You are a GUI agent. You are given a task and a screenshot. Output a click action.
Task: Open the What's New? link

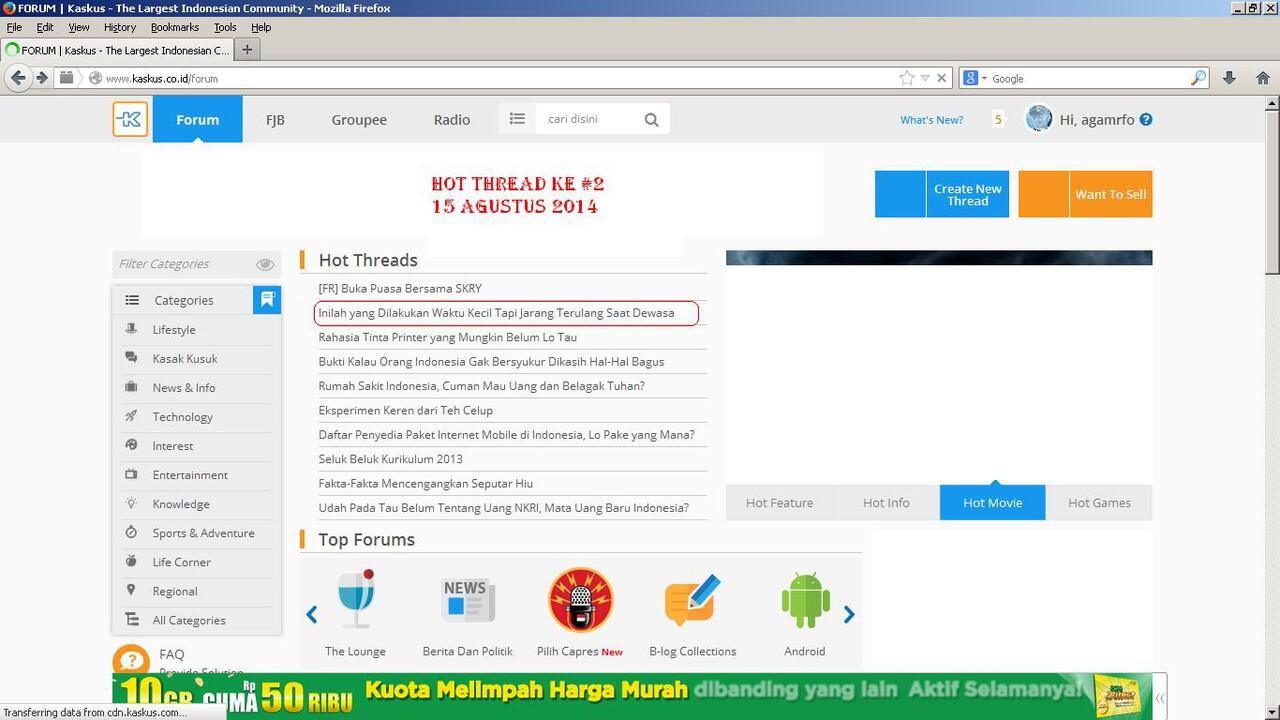(x=932, y=120)
